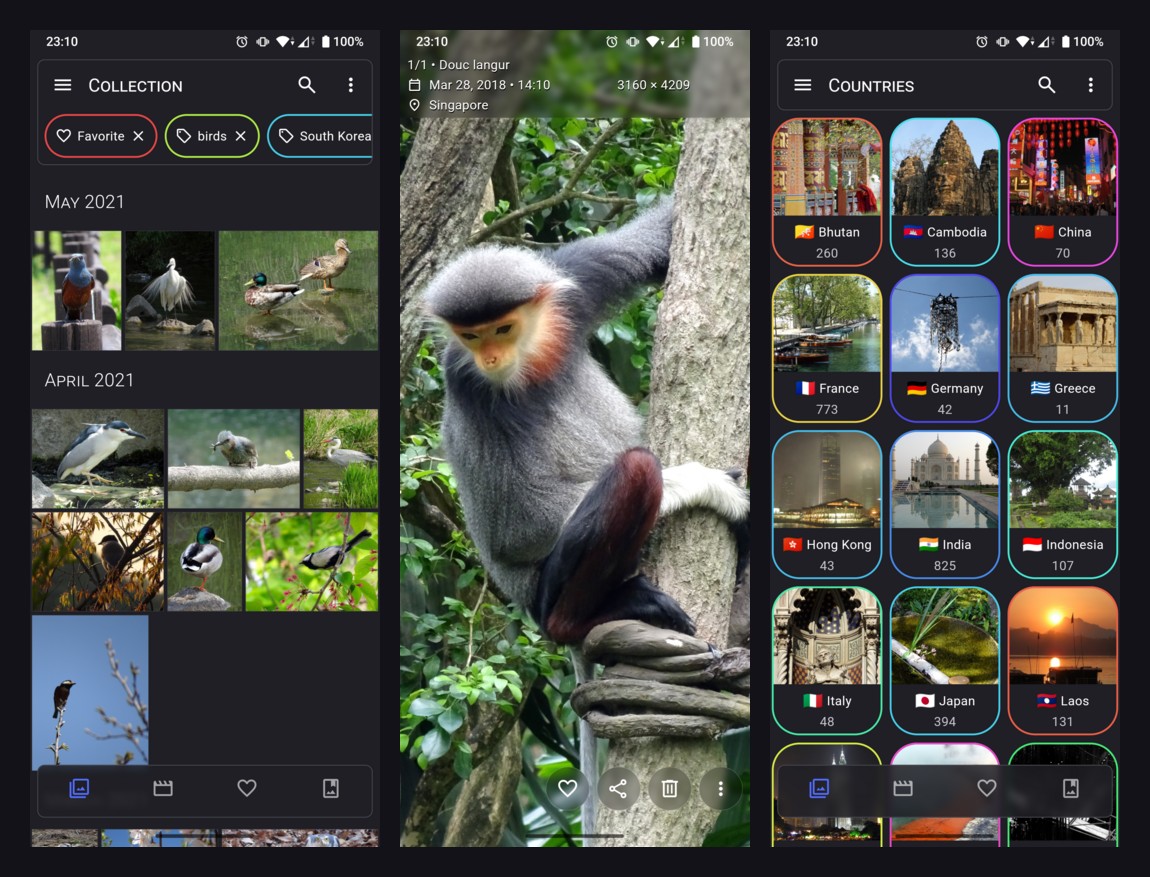This screenshot has height=877, width=1150.
Task: Remove the Favorite filter chip
Action: point(139,136)
